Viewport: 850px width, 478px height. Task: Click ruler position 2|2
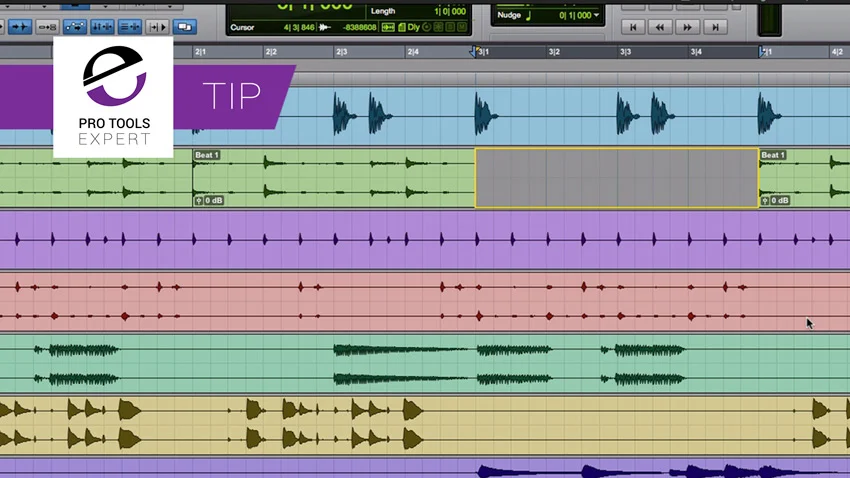271,52
